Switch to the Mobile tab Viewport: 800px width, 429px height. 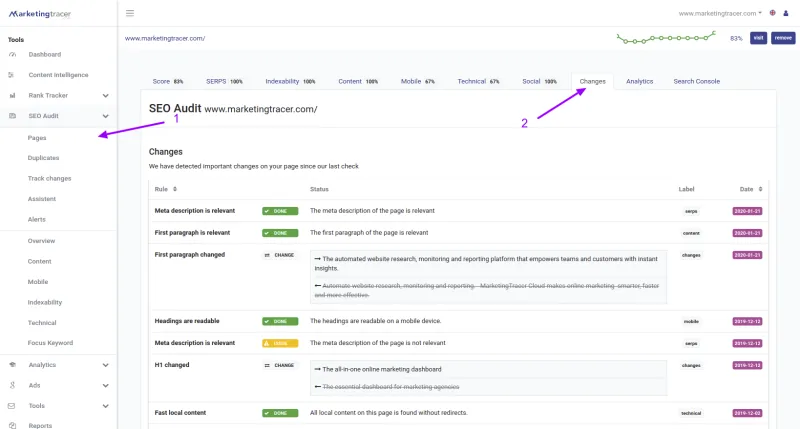417,81
